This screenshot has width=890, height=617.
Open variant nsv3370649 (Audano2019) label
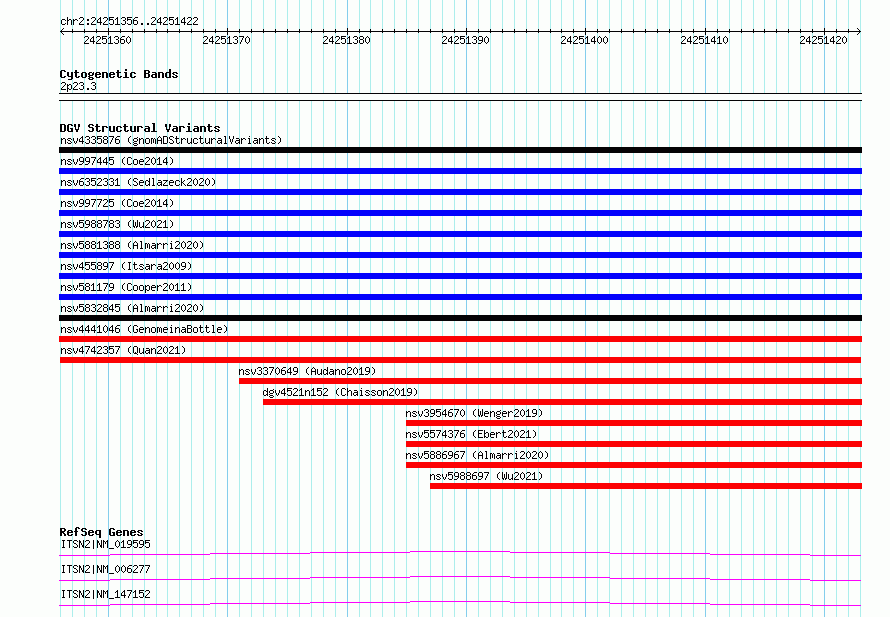click(307, 371)
